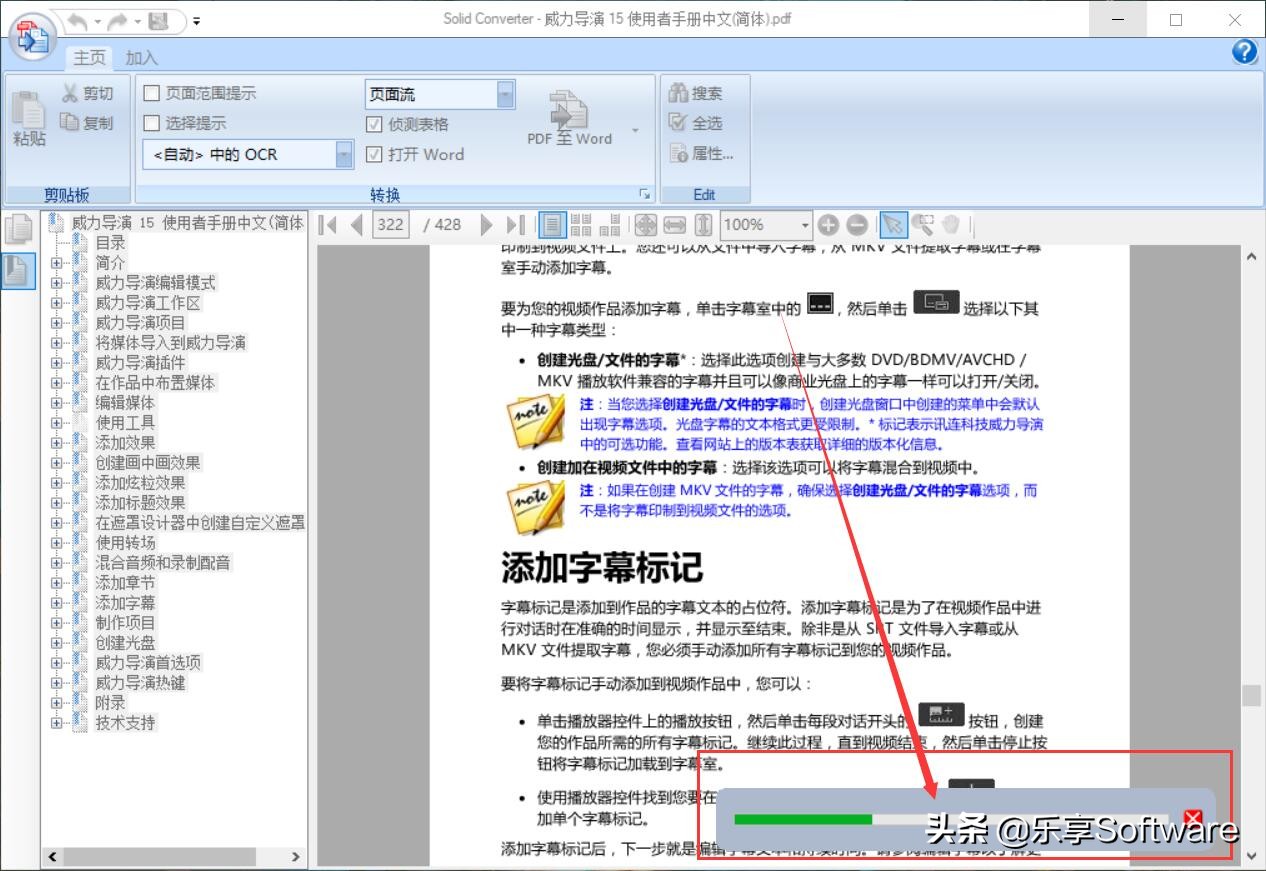Open the PDF 至 Word split-button arrow
Screen dimensions: 1266x871
point(634,131)
